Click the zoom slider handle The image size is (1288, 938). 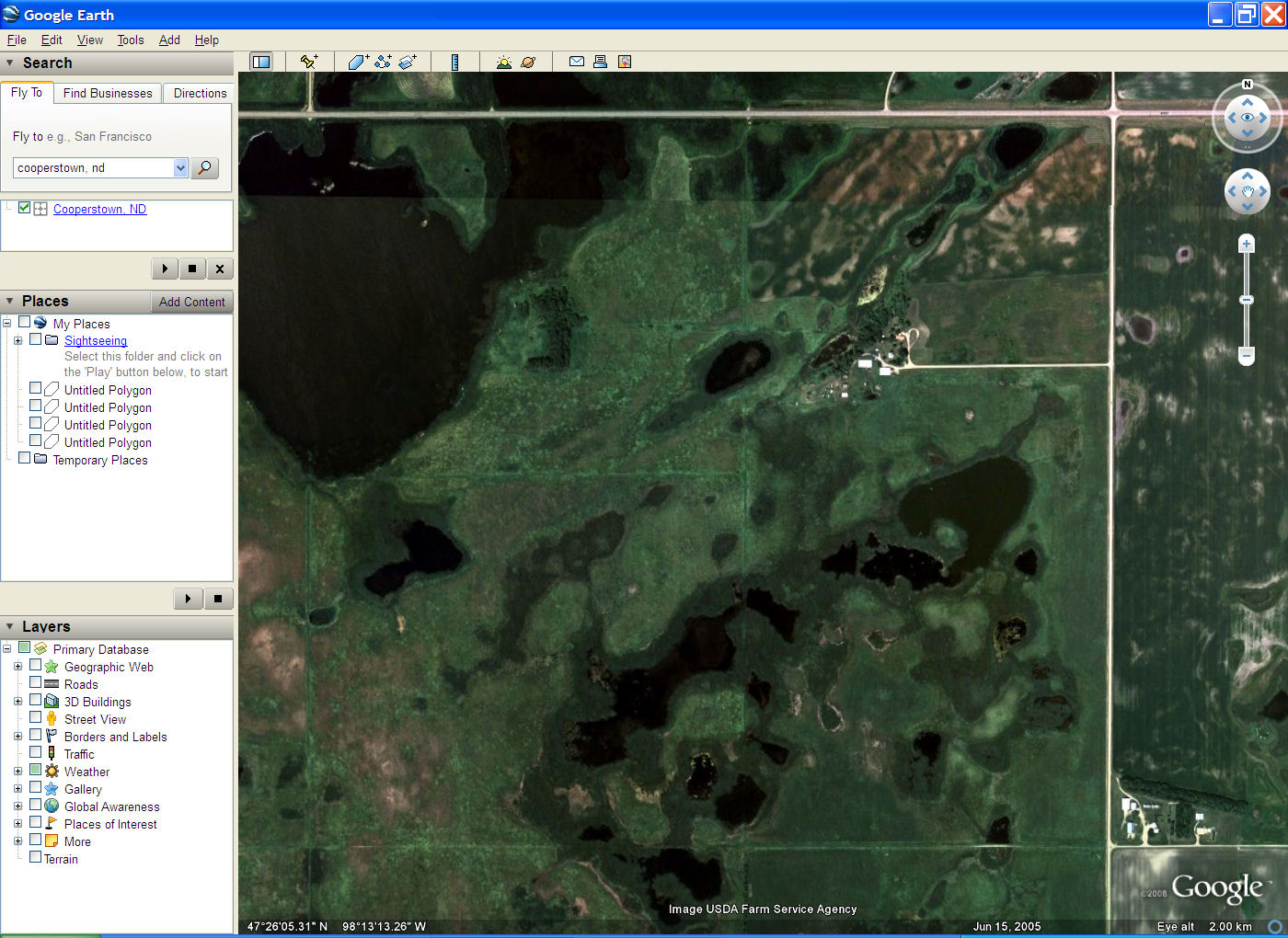click(1247, 300)
